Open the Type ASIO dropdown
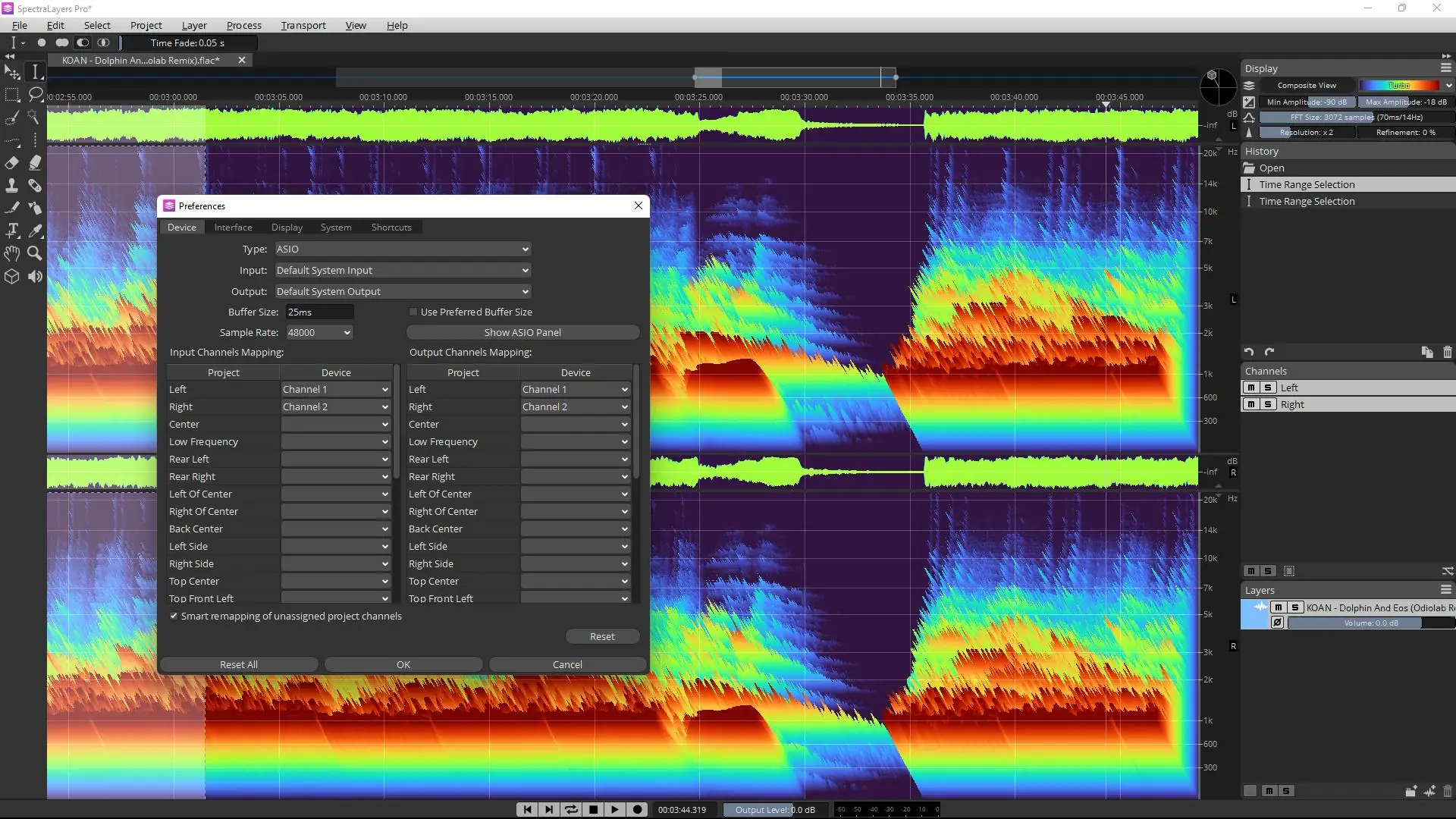 [x=402, y=249]
